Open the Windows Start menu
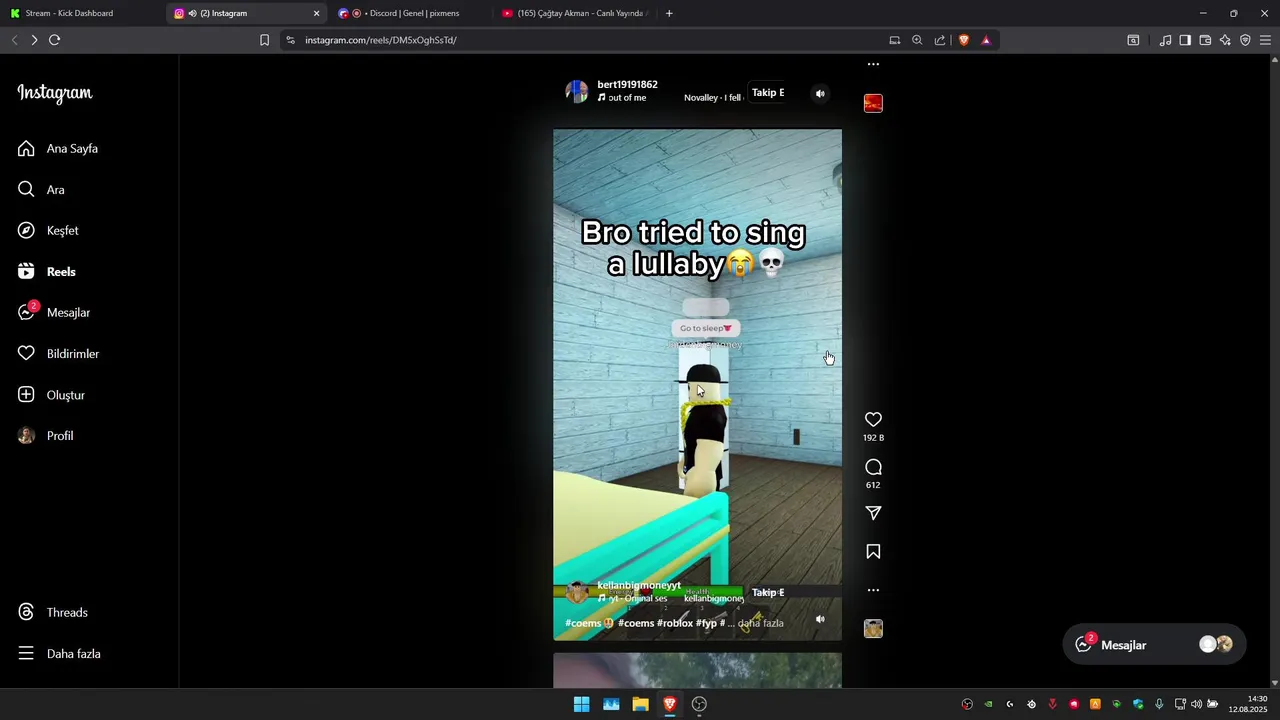Image resolution: width=1280 pixels, height=720 pixels. point(581,704)
